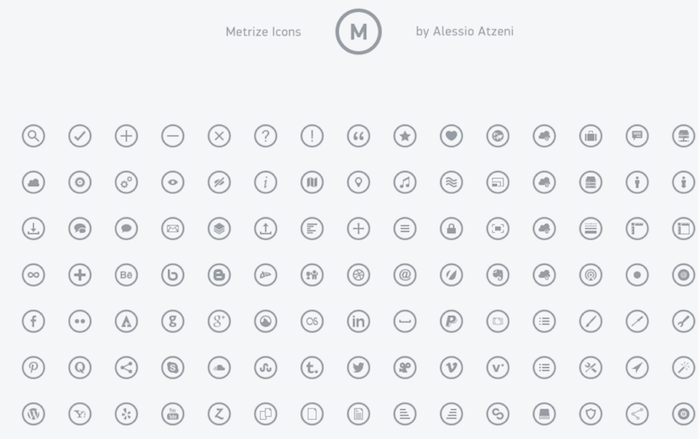Select the LinkedIn icon
Screen dimensions: 700x439
358,321
